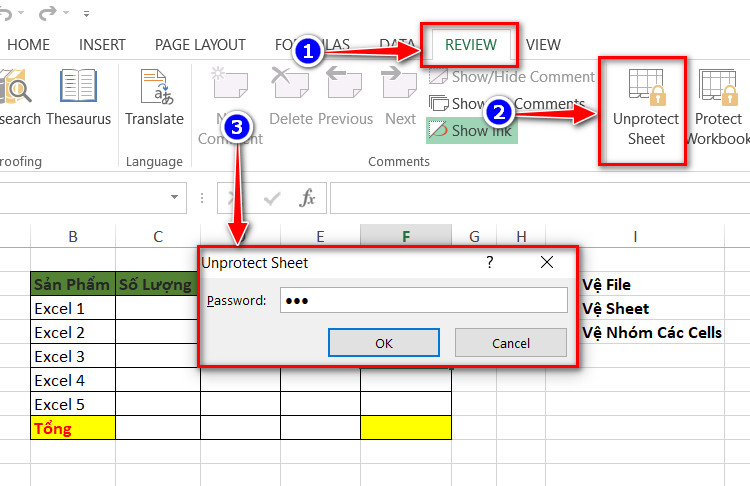Open the Research tool
Screen dimensions: 750x486
17,98
